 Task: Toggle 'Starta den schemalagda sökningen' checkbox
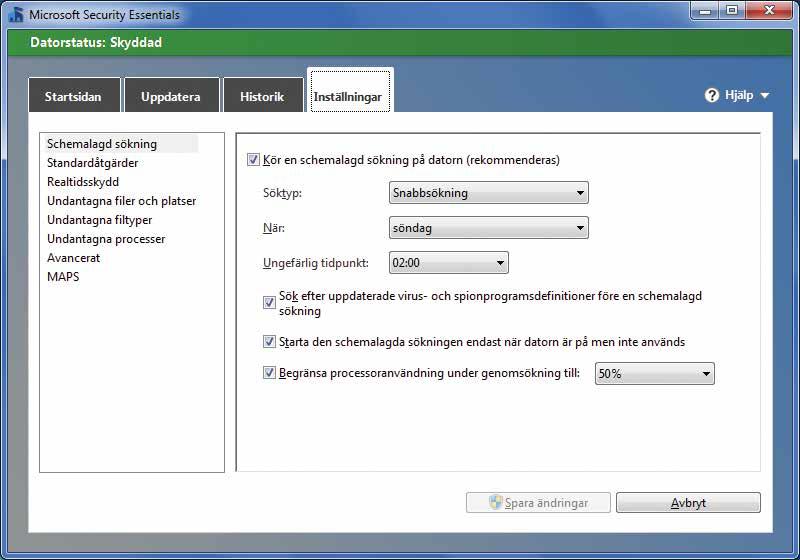tap(269, 342)
